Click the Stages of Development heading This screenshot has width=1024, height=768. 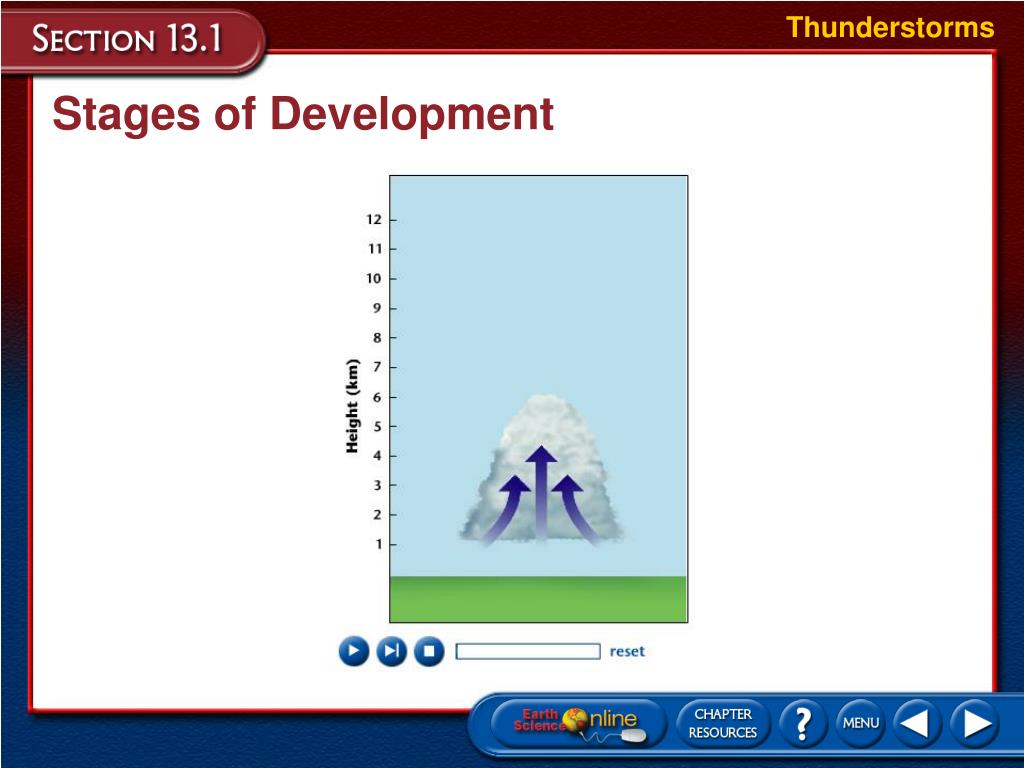(303, 114)
